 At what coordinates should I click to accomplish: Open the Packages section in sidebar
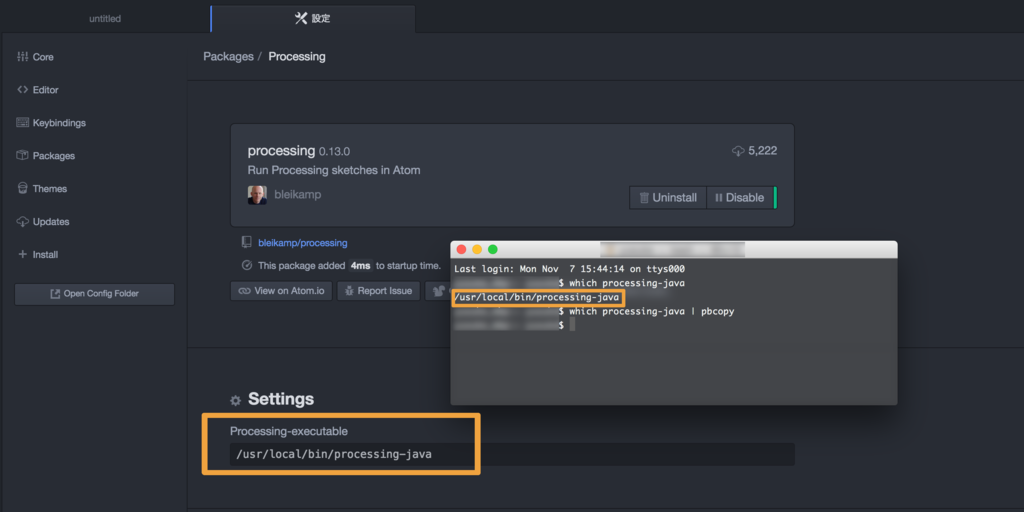coord(54,155)
